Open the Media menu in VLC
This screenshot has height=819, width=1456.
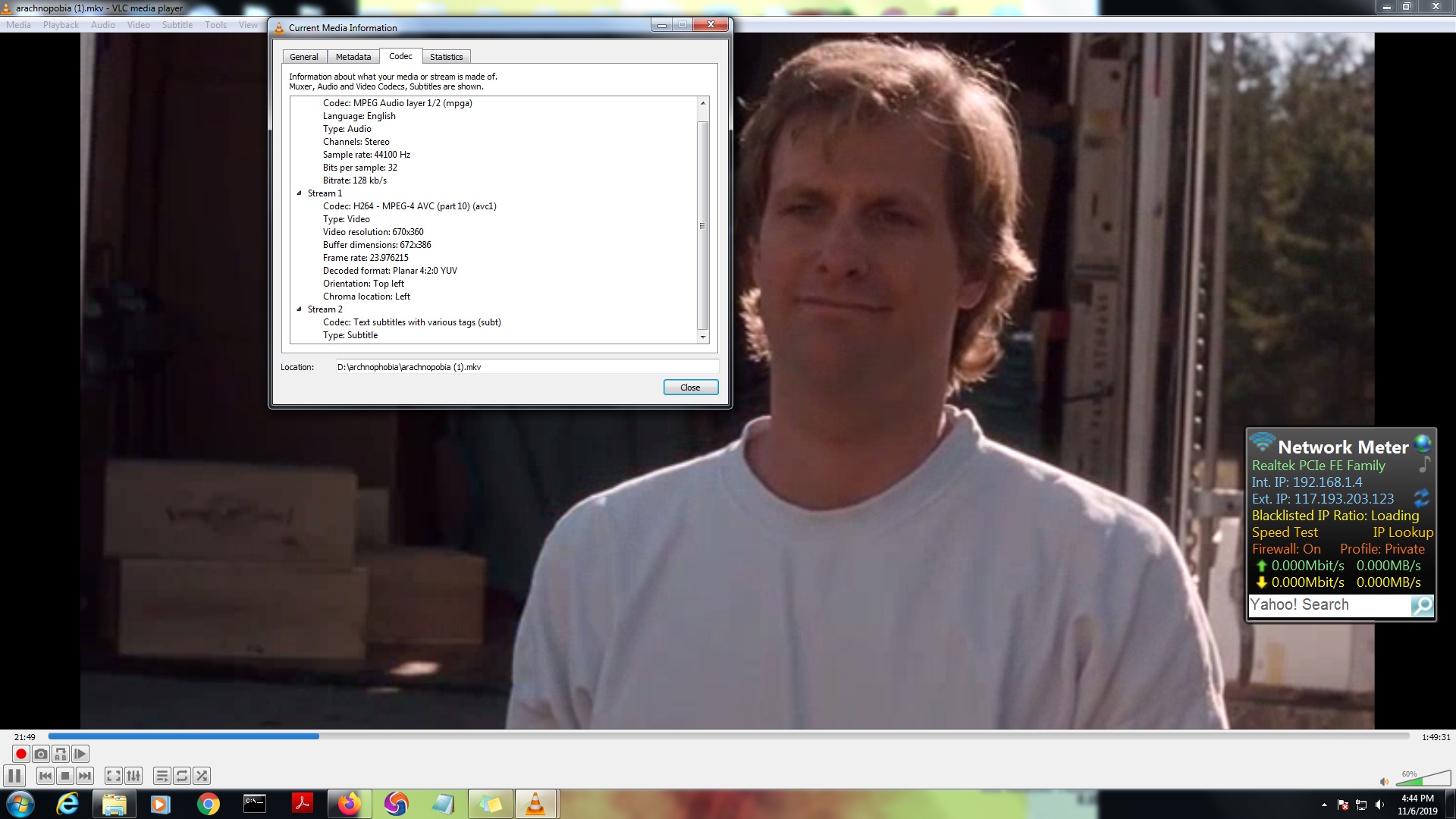[18, 25]
